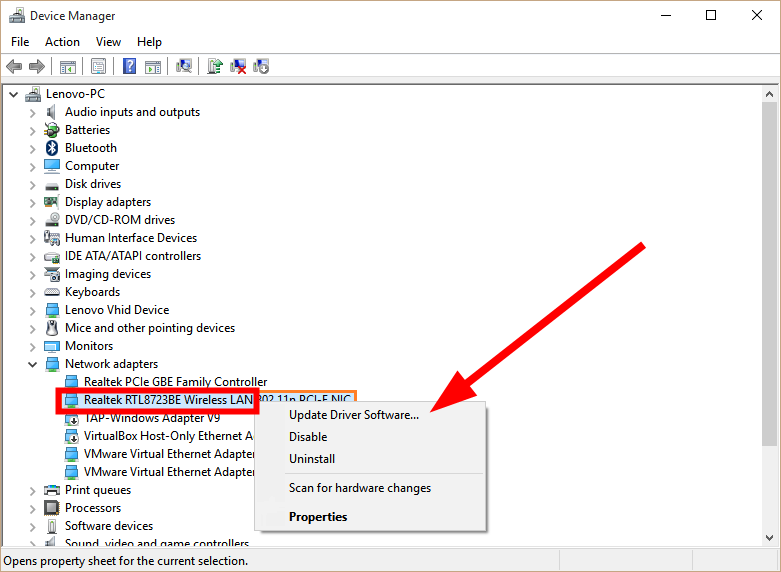781x572 pixels.
Task: Click the TAP-Windows Adapter V9 device icon
Action: point(72,419)
